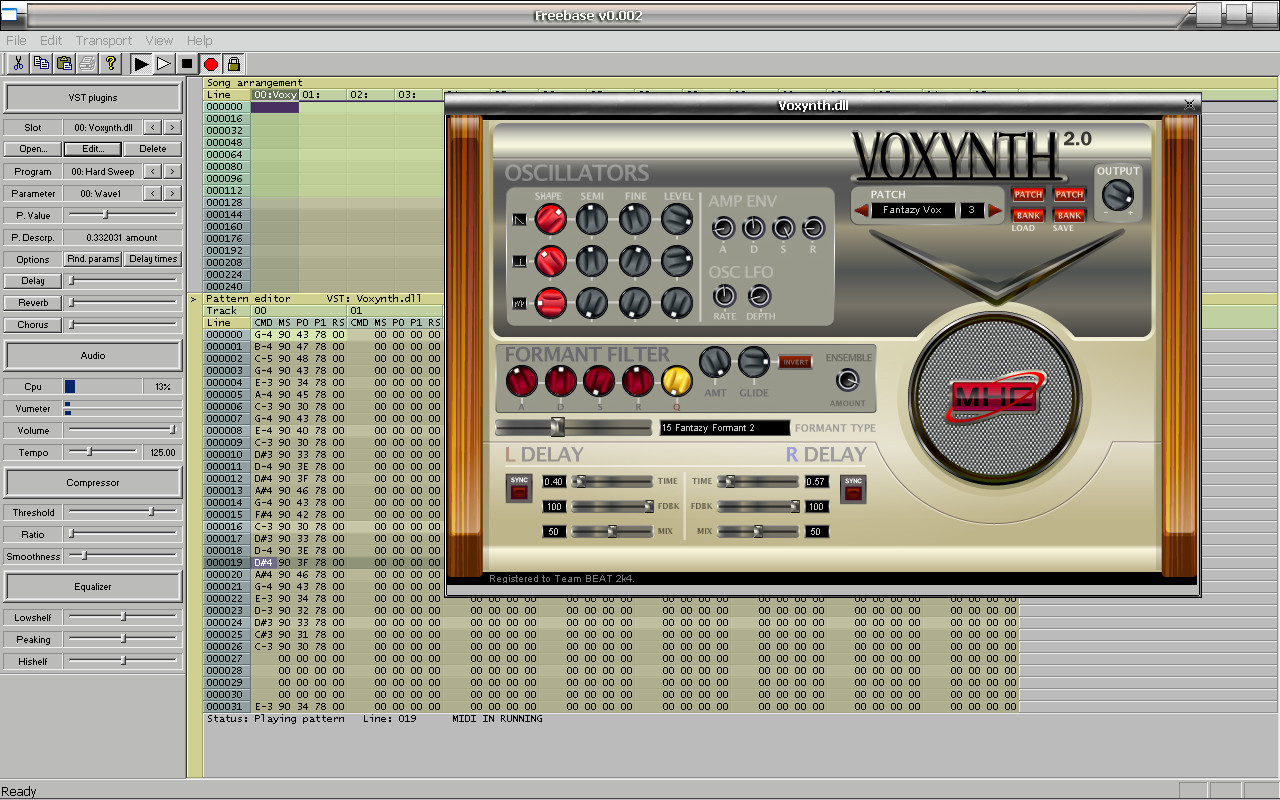This screenshot has height=800, width=1280.
Task: Stop playback with the square stop button
Action: point(187,64)
